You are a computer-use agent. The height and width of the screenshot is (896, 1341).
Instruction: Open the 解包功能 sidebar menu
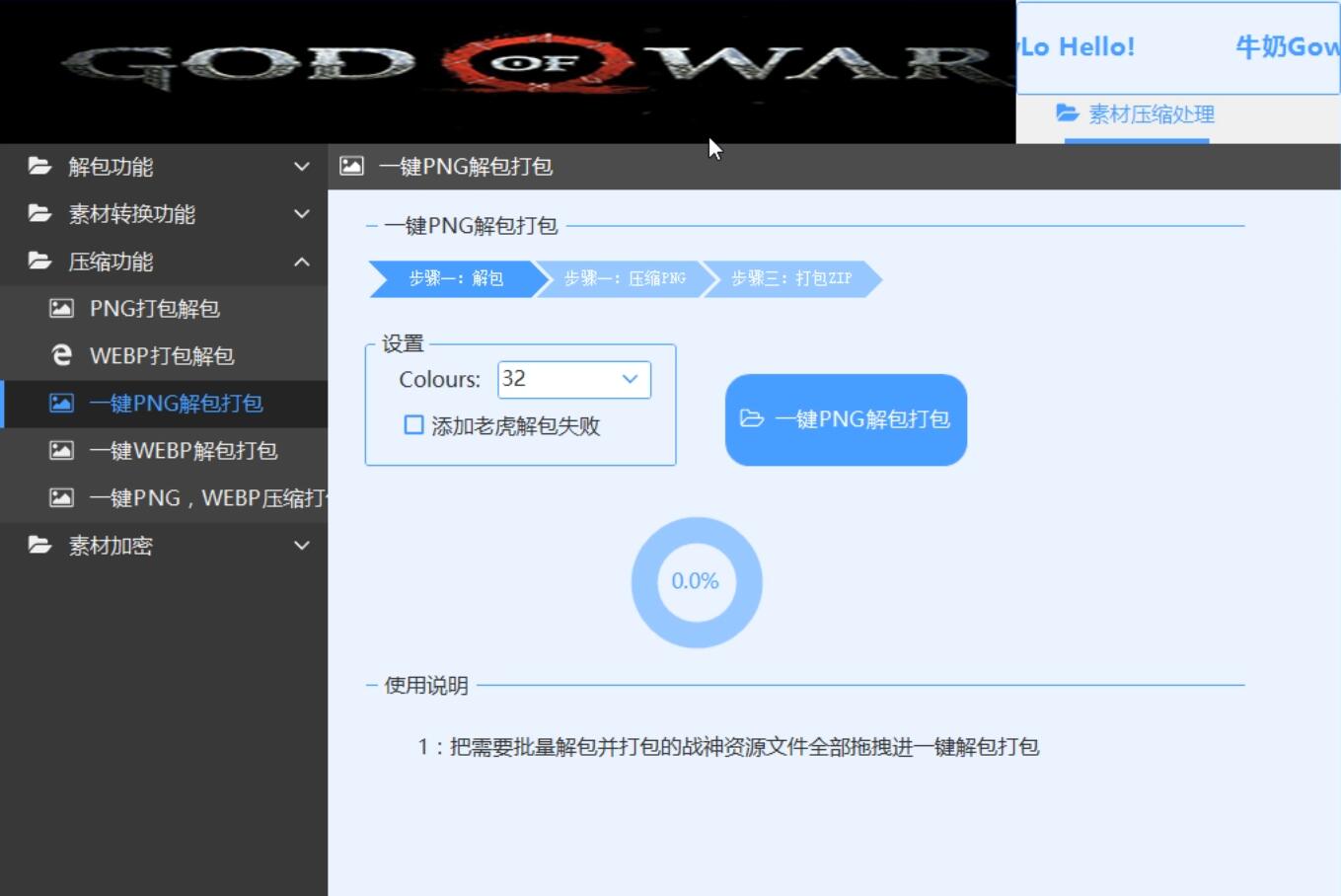[x=164, y=167]
